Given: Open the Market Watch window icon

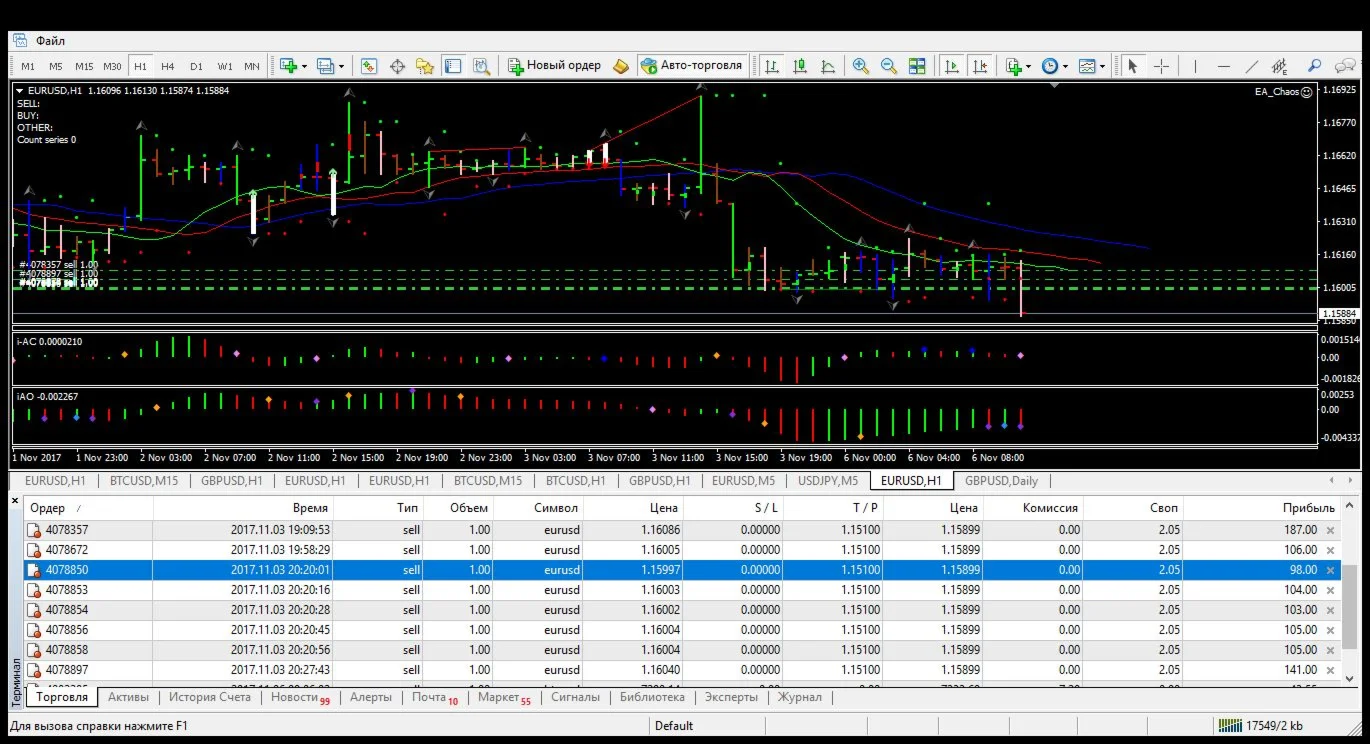Looking at the screenshot, I should [x=369, y=66].
